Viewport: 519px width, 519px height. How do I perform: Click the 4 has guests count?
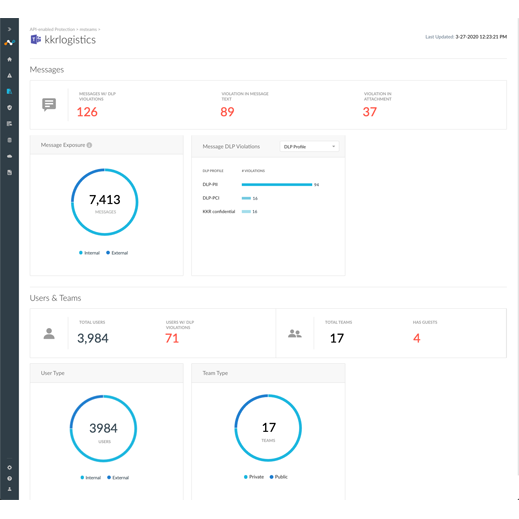417,338
